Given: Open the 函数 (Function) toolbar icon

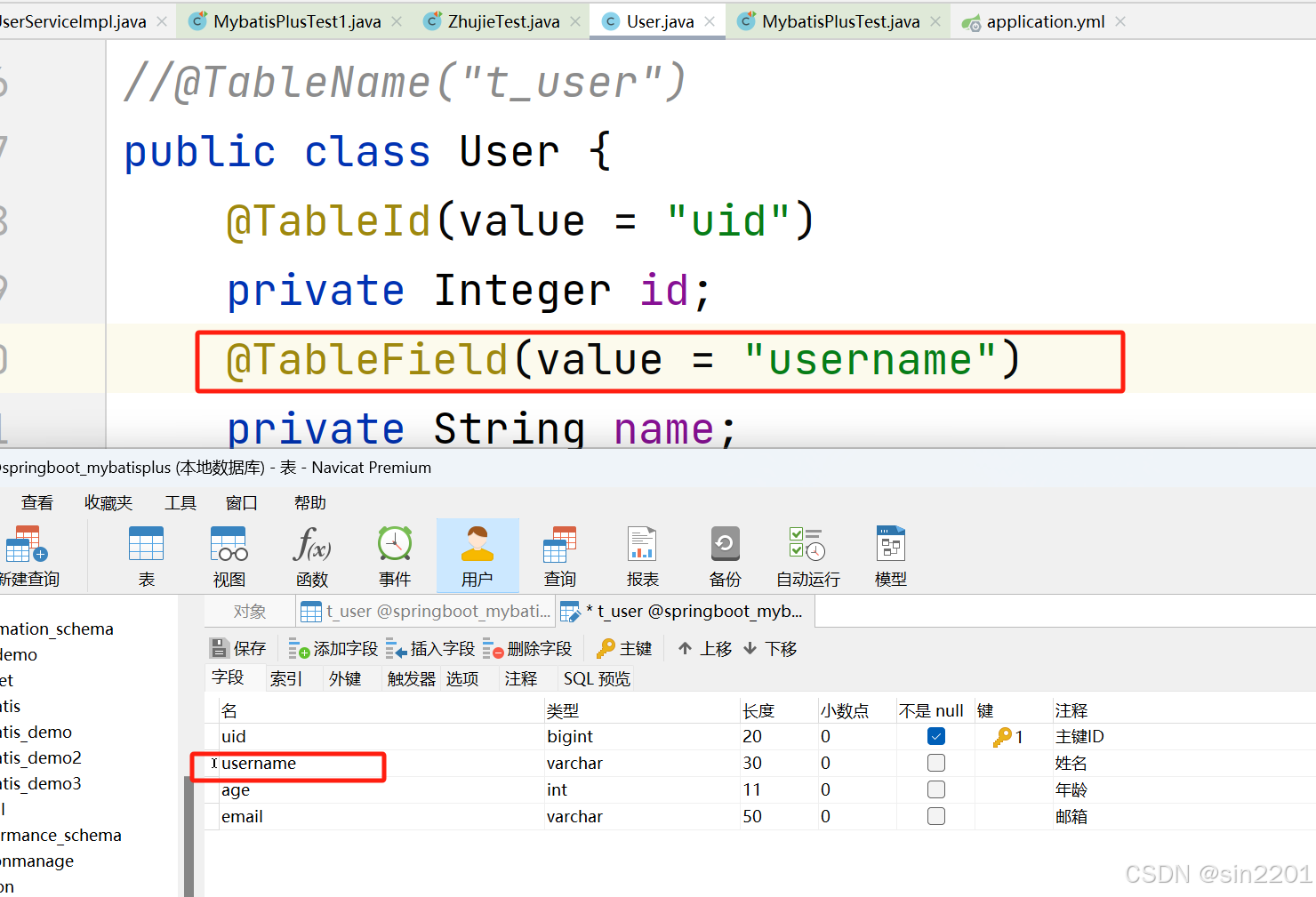Looking at the screenshot, I should [312, 556].
